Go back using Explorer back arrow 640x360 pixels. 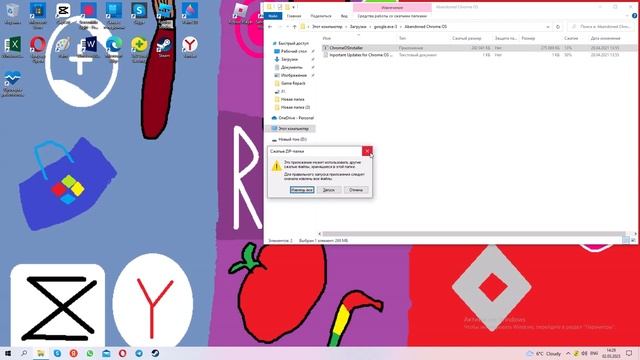[270, 27]
